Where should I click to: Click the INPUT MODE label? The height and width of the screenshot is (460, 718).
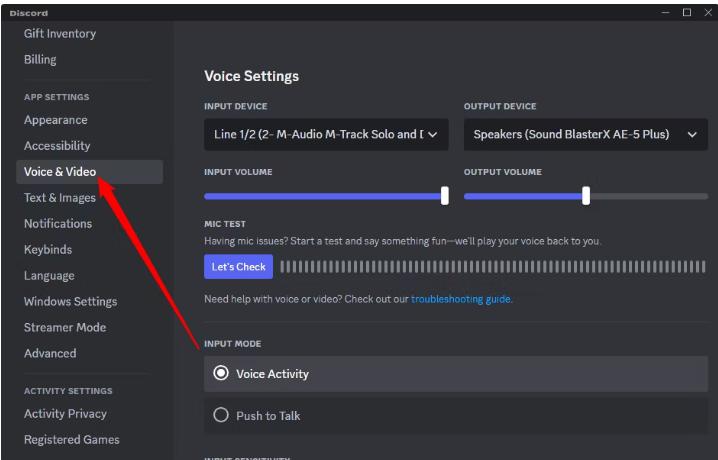click(x=233, y=344)
